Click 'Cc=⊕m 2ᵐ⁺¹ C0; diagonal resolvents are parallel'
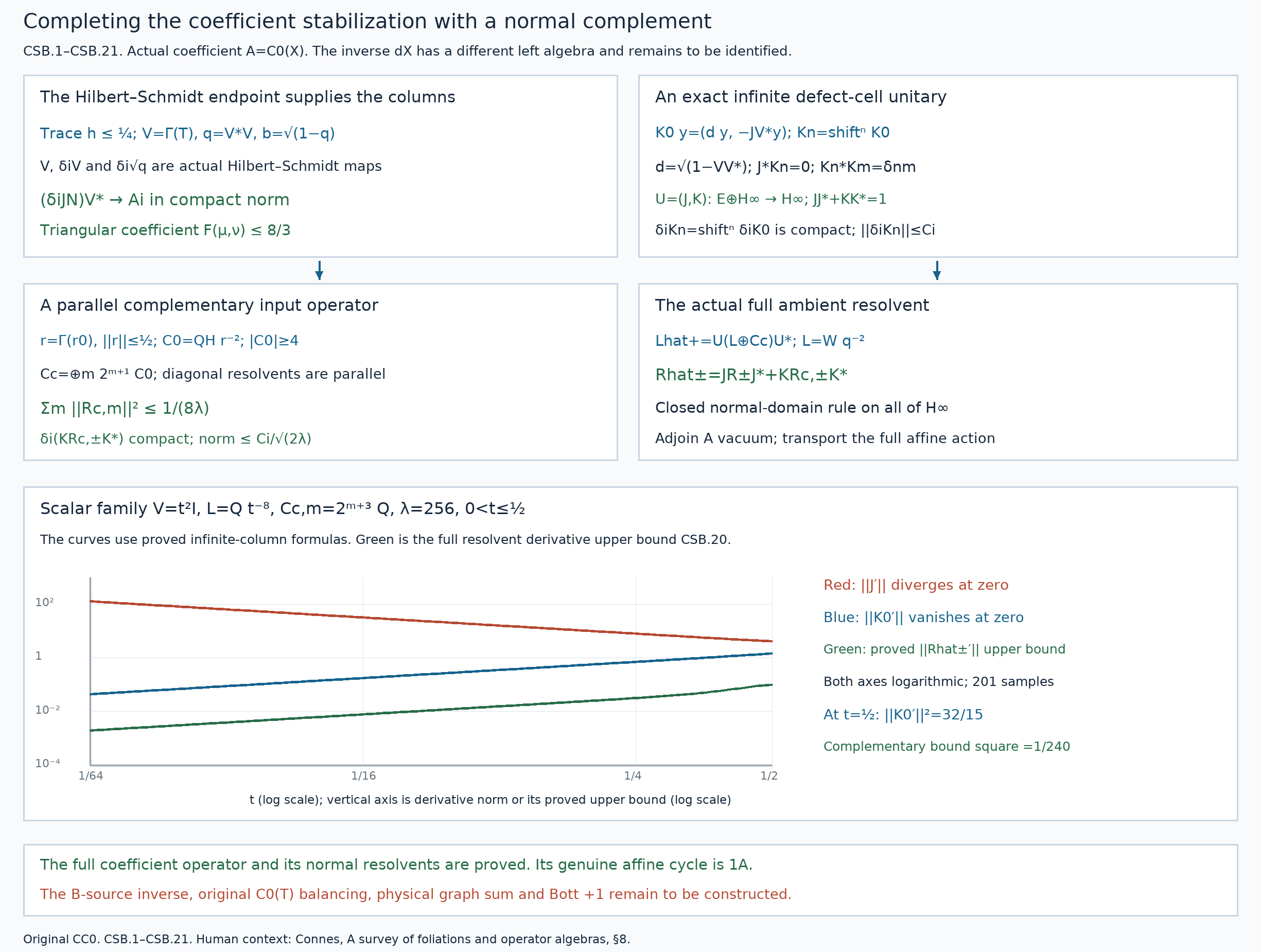Viewport: 1261px width, 952px height. [213, 374]
